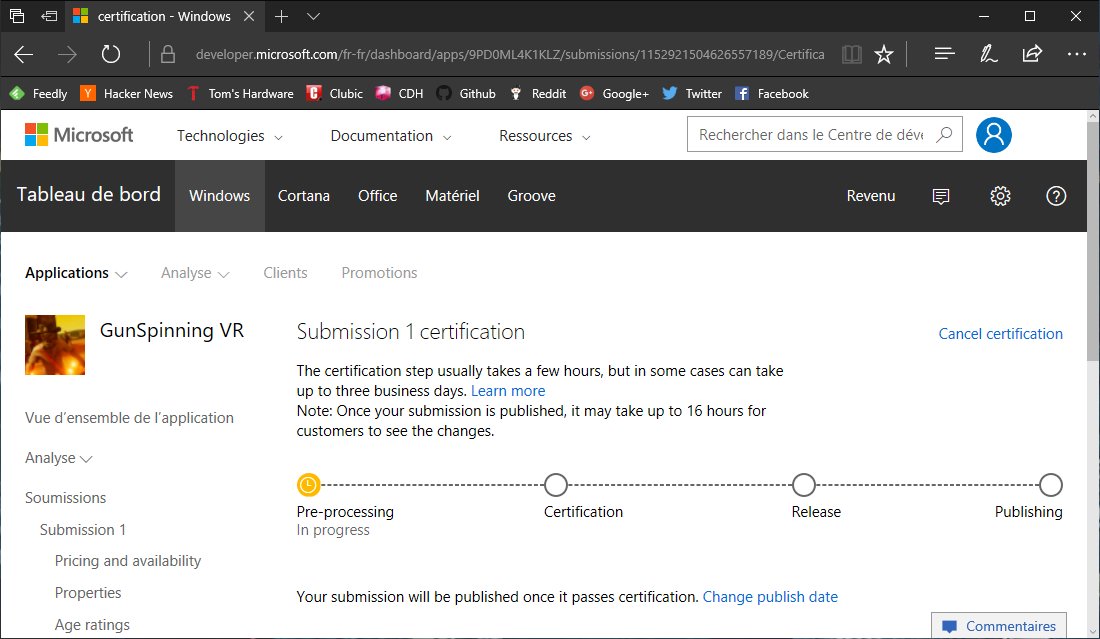
Task: Click the padlock site info icon
Action: click(168, 54)
